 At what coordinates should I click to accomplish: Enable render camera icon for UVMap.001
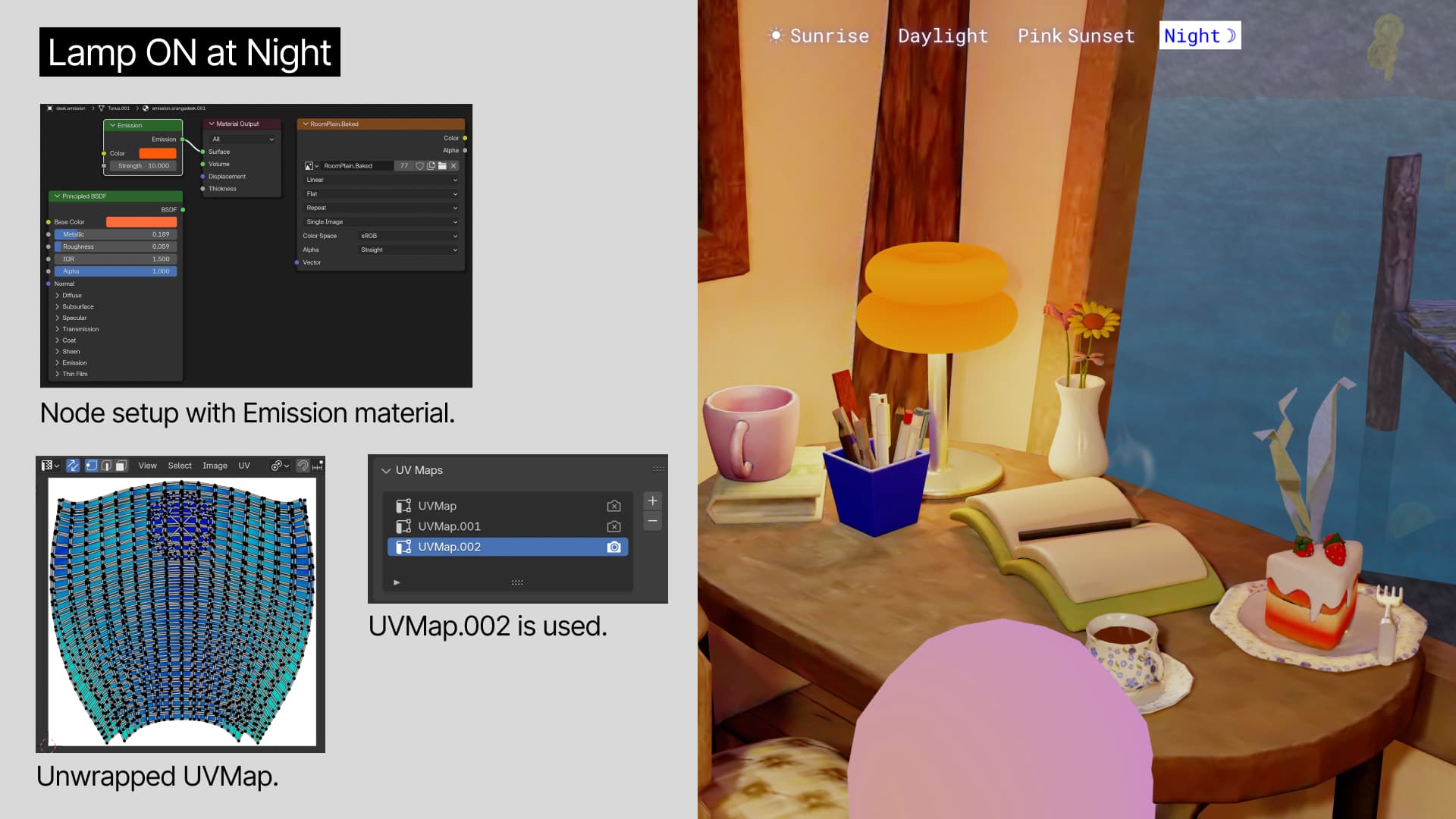pyautogui.click(x=613, y=526)
